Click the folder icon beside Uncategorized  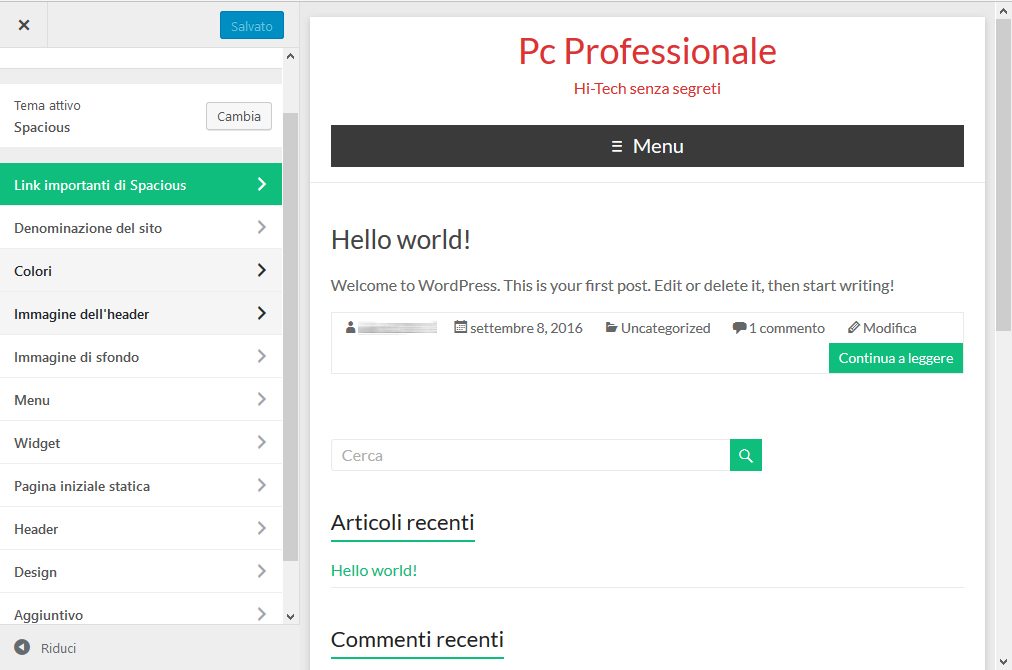coord(610,327)
